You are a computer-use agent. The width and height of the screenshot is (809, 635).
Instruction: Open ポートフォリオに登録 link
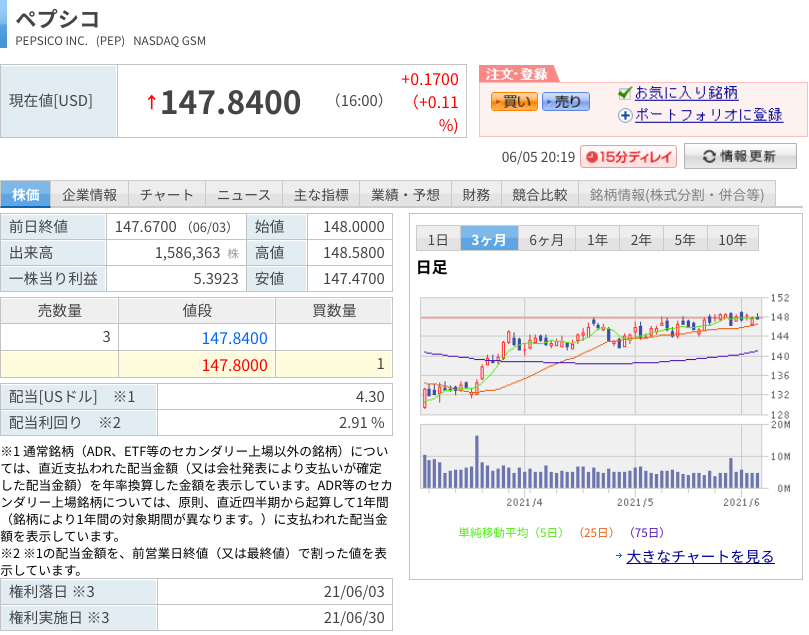(x=708, y=115)
